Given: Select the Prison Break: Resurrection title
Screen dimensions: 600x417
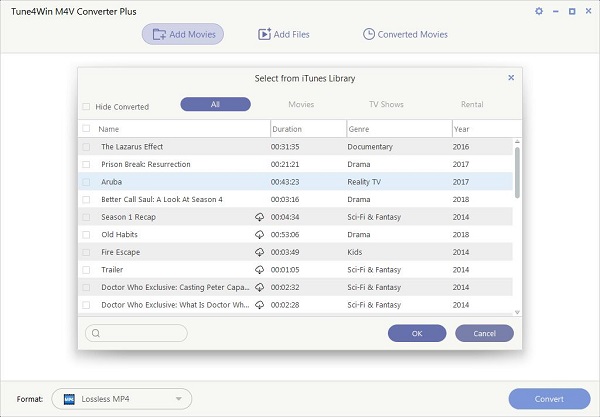Looking at the screenshot, I should (x=146, y=164).
